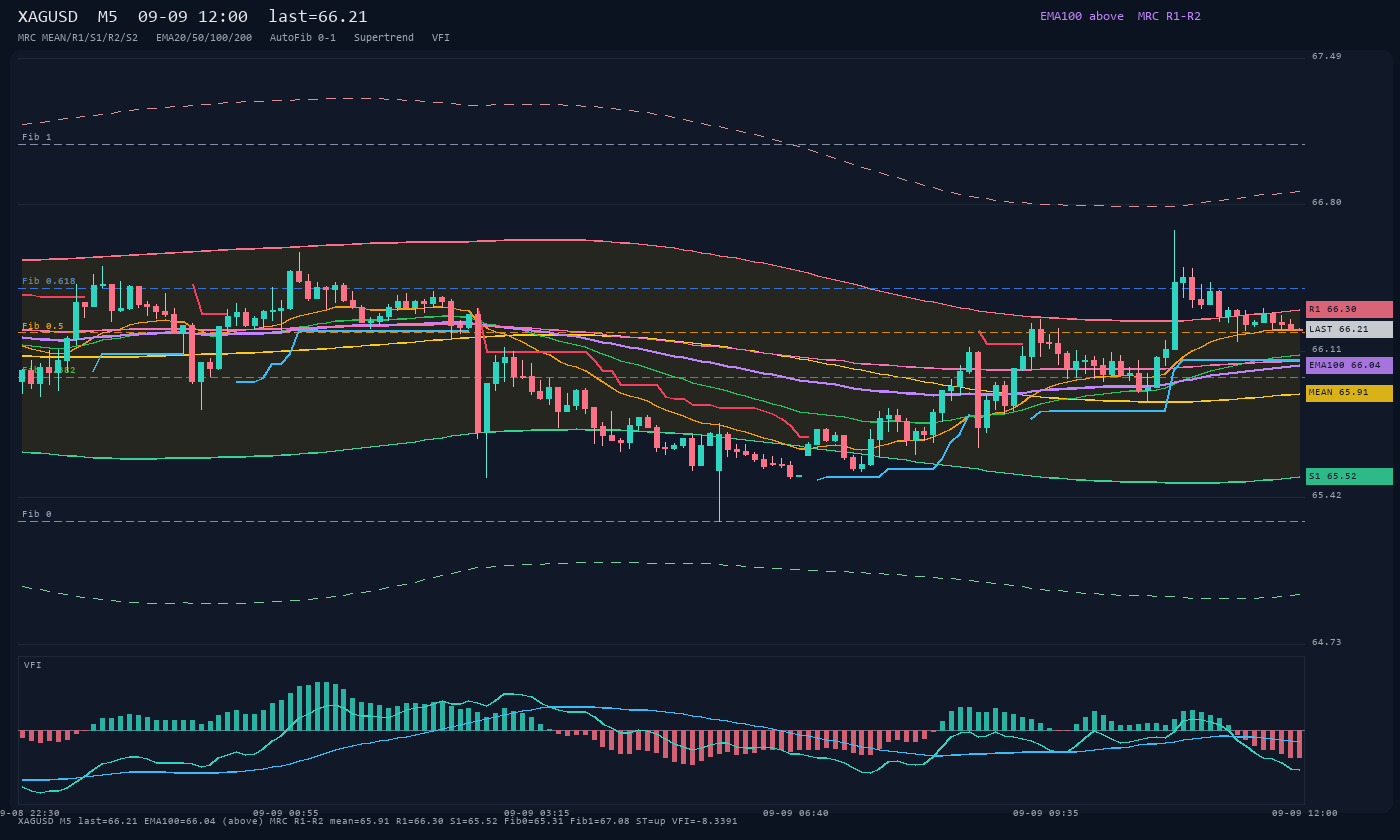Click the 'Fib 0' level label
Image resolution: width=1400 pixels, height=840 pixels.
coord(37,514)
